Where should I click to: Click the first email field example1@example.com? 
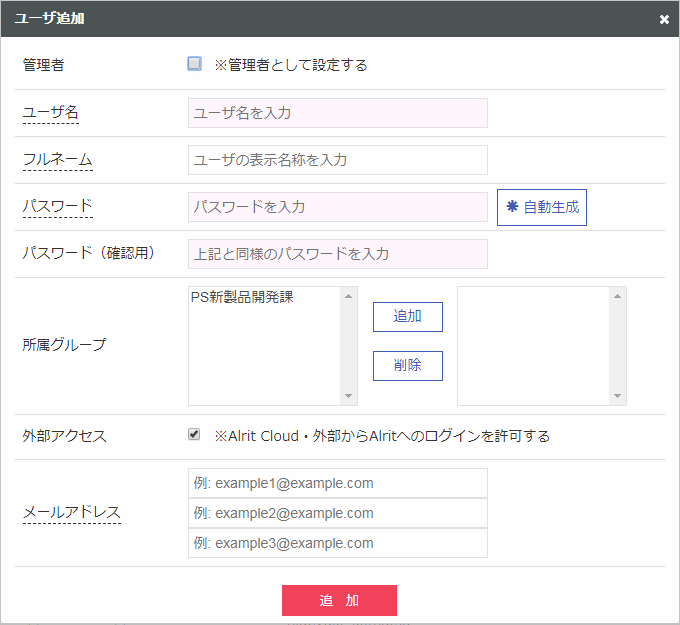tap(337, 483)
